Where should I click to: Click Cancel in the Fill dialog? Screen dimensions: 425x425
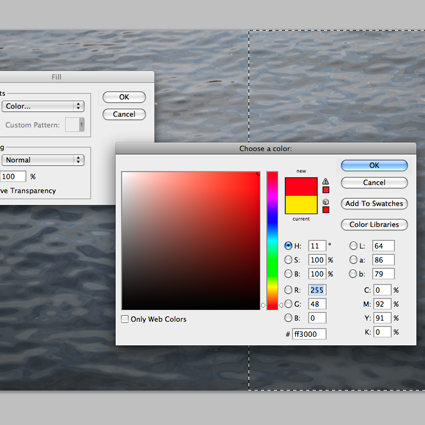tap(124, 114)
